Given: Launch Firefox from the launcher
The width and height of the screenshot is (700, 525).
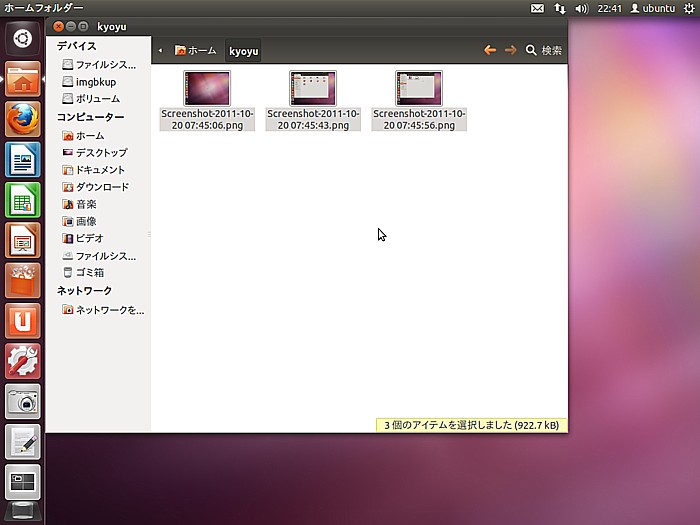Looking at the screenshot, I should click(x=22, y=119).
